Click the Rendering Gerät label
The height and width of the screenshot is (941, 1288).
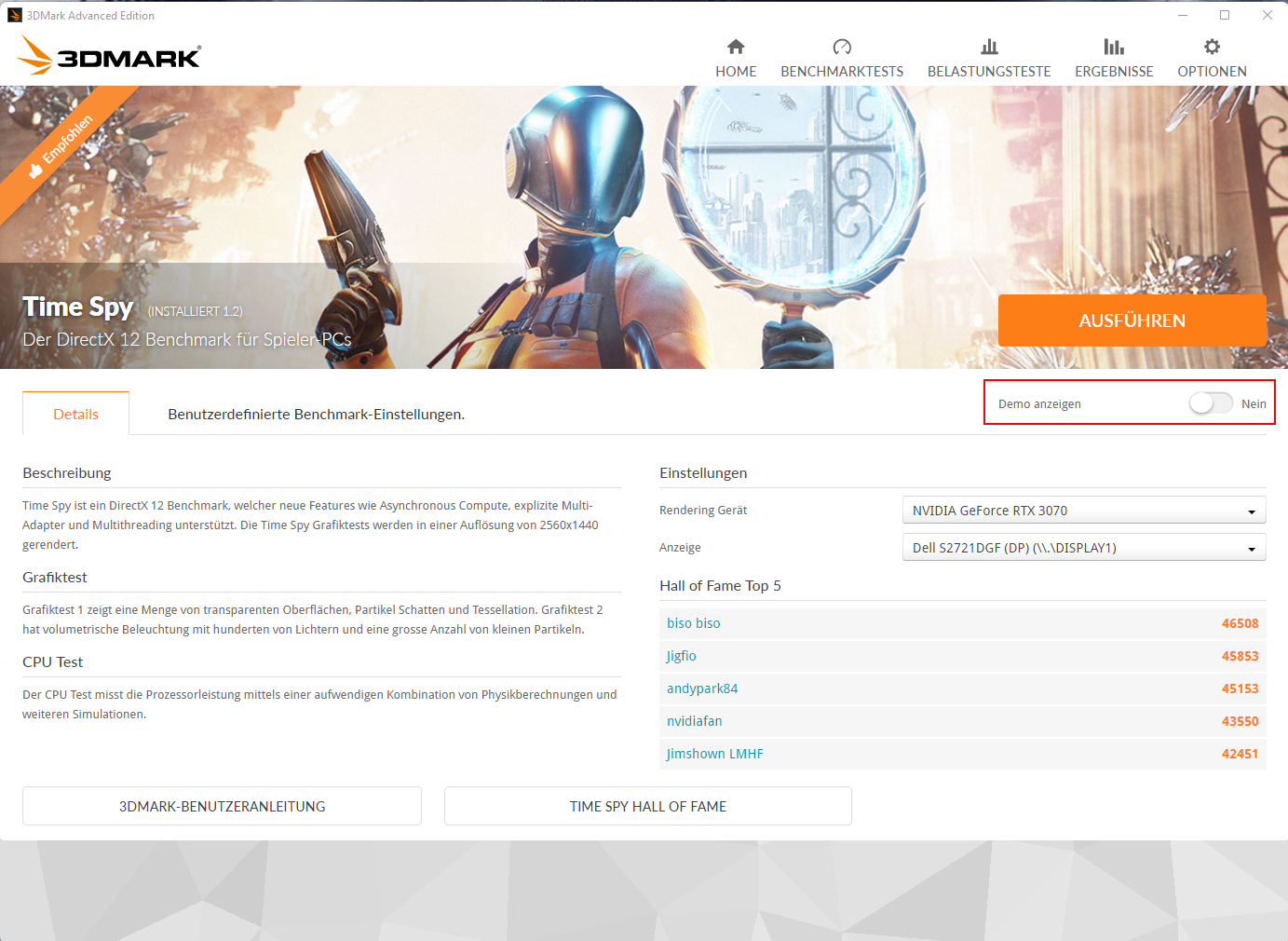pyautogui.click(x=703, y=511)
